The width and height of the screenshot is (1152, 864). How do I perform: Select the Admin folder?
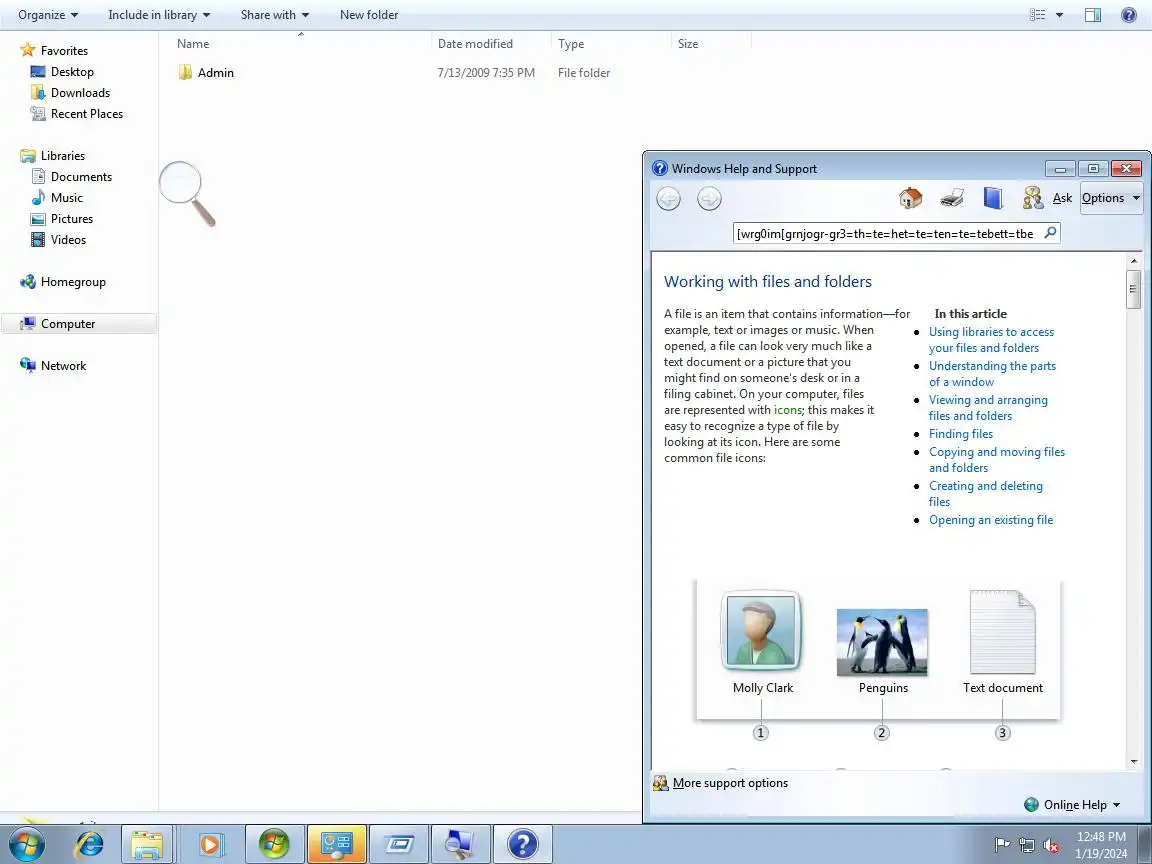click(215, 72)
